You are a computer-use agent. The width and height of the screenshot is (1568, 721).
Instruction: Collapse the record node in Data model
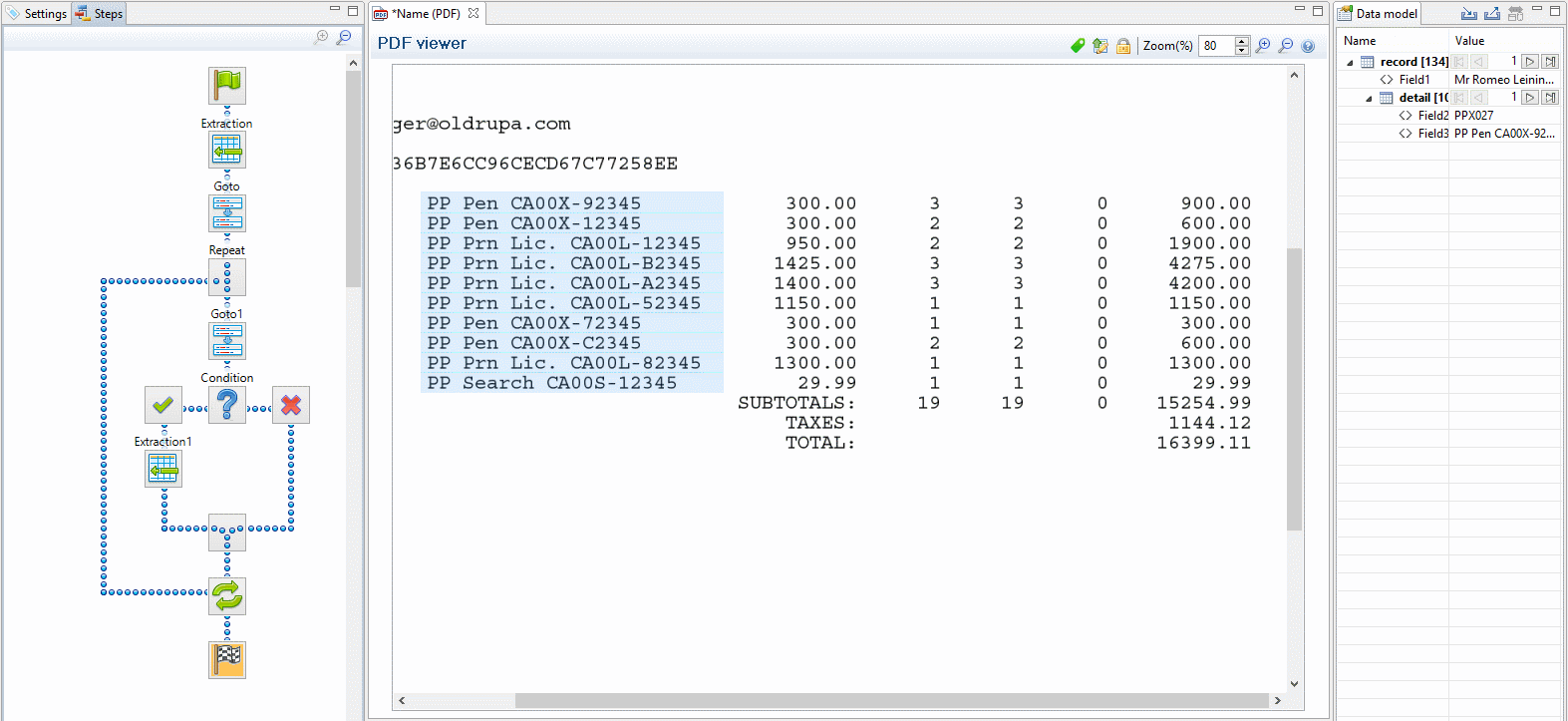pos(1351,62)
